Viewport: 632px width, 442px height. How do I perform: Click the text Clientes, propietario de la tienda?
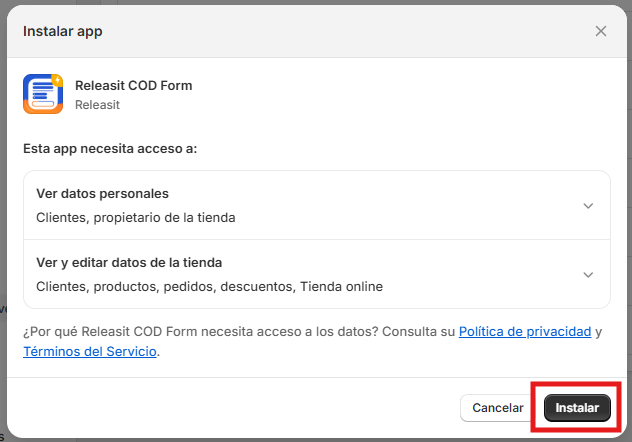135,218
